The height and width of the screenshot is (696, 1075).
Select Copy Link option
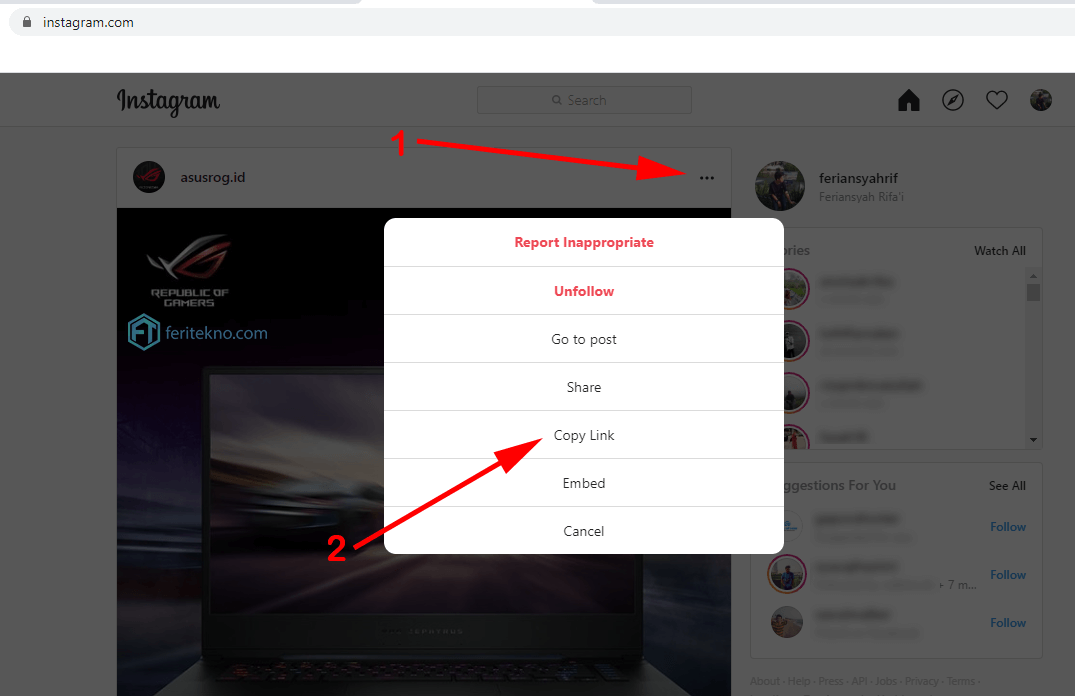point(583,435)
